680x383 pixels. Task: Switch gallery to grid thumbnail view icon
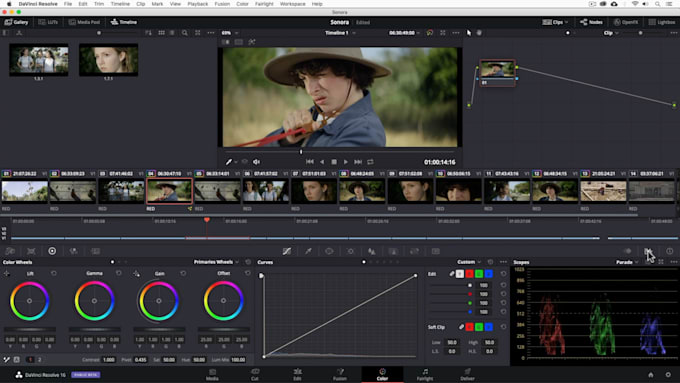(161, 33)
